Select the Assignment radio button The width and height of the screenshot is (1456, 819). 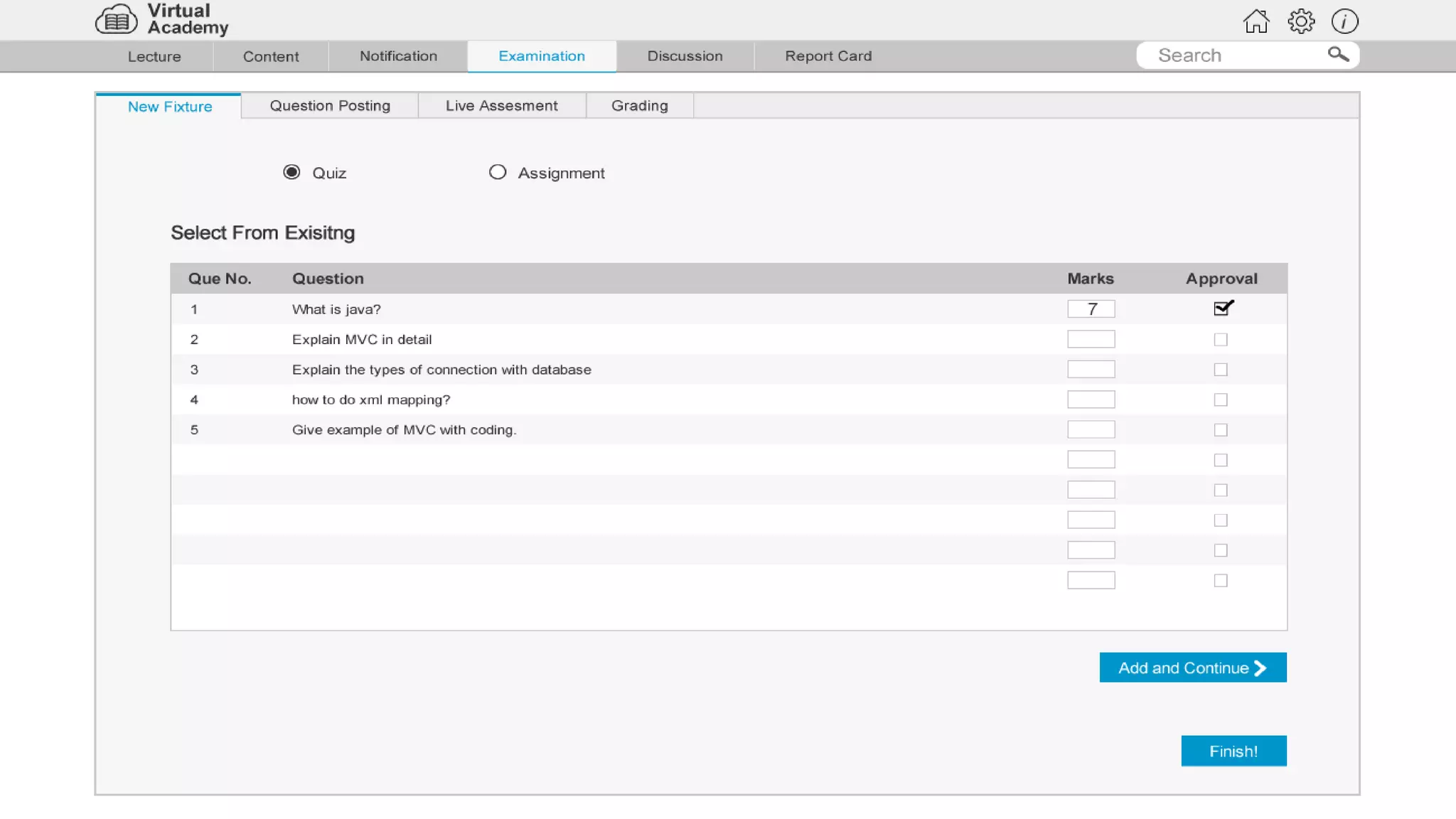(498, 173)
